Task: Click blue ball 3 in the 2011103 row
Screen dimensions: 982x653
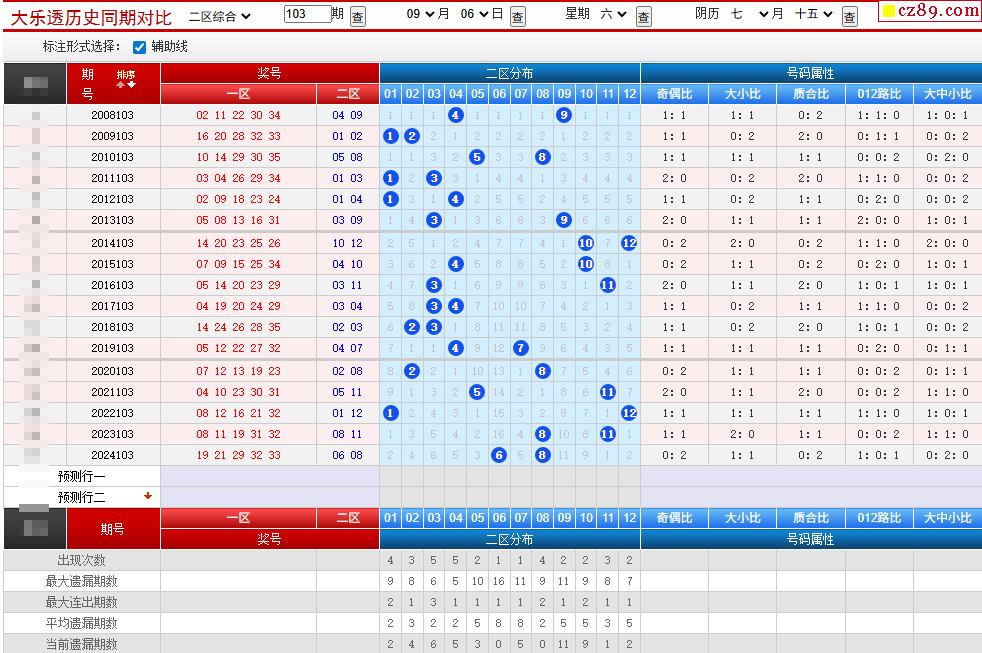Action: coord(434,178)
